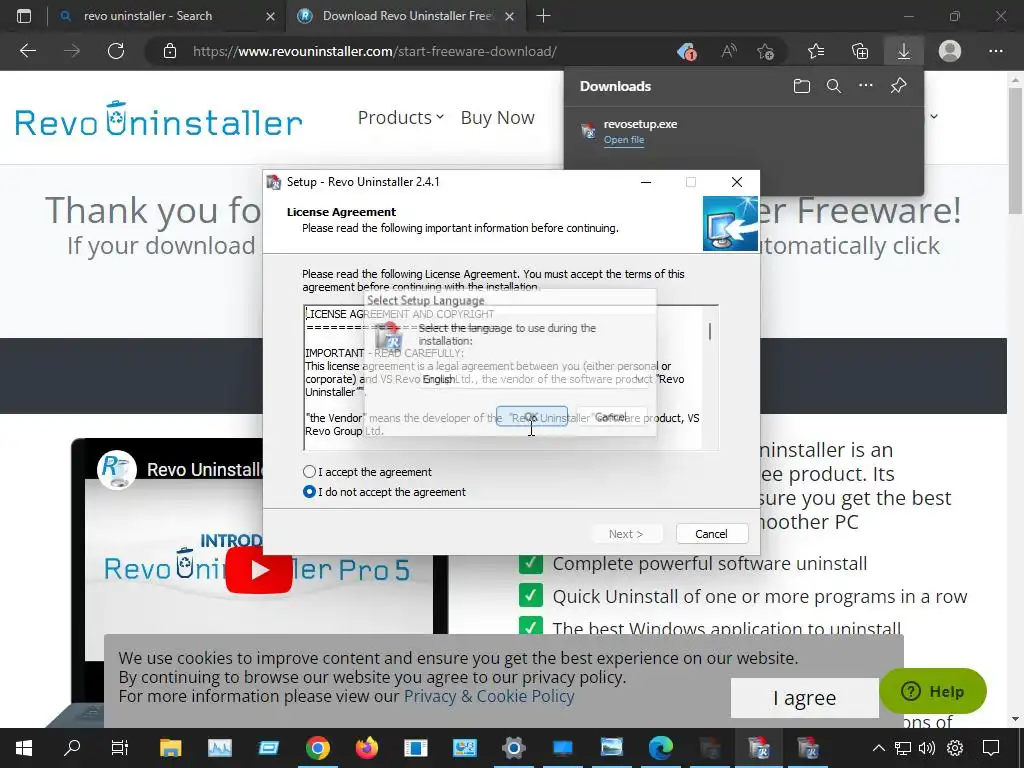Toggle the Downloads arrow icon in Edge toolbar

pos(904,51)
